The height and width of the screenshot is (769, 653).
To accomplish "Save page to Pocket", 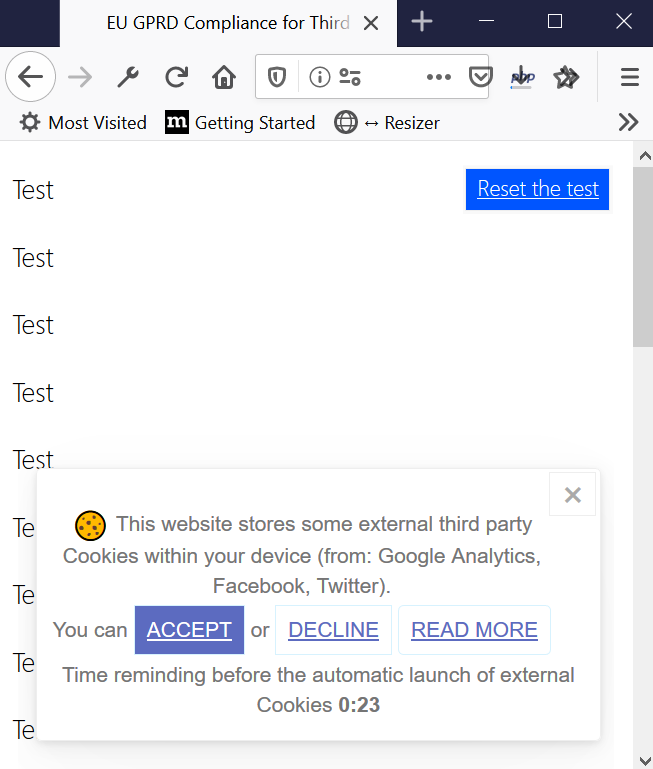I will pos(480,77).
